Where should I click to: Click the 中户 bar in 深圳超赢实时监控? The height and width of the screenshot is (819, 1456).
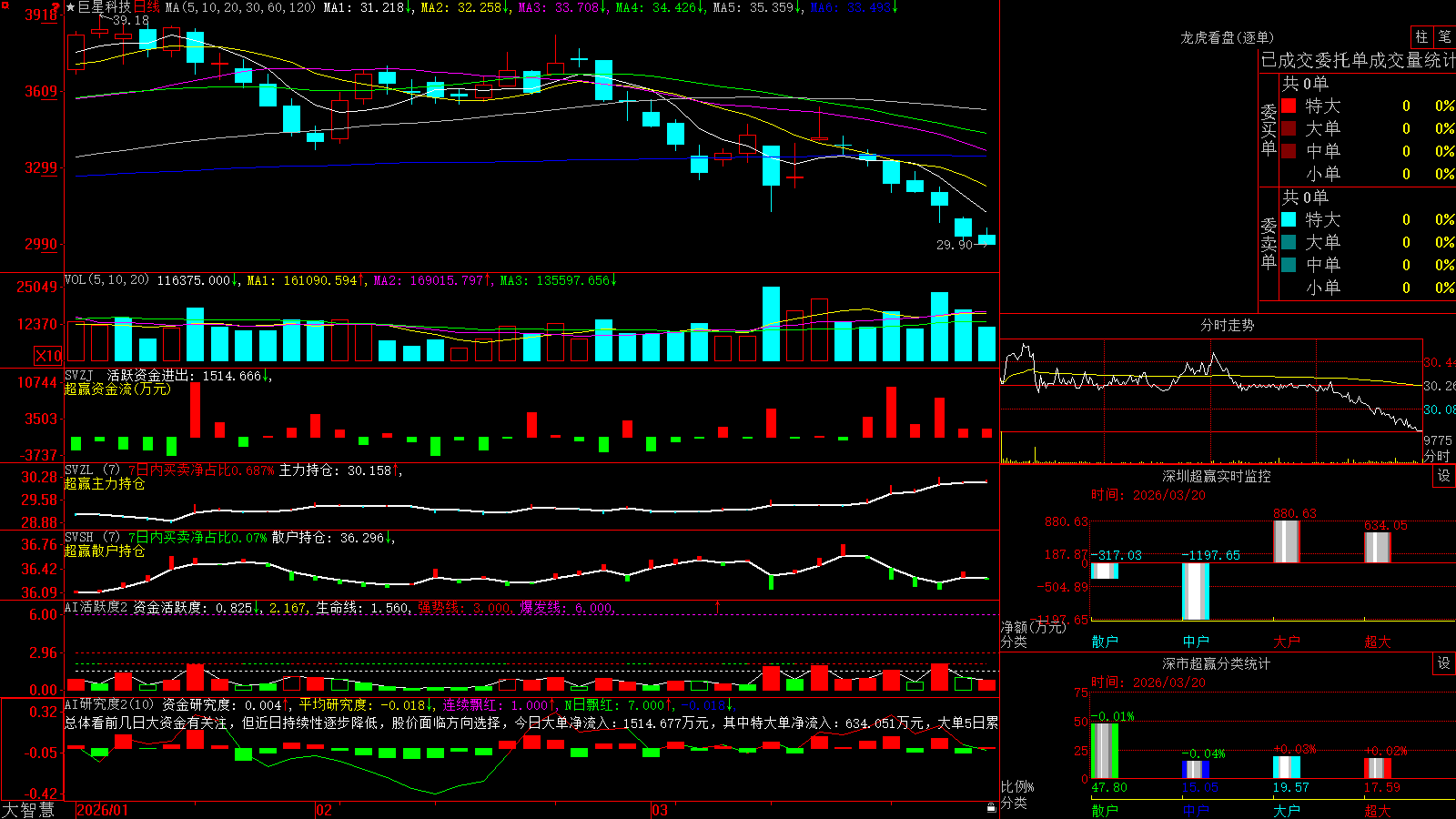(1196, 591)
